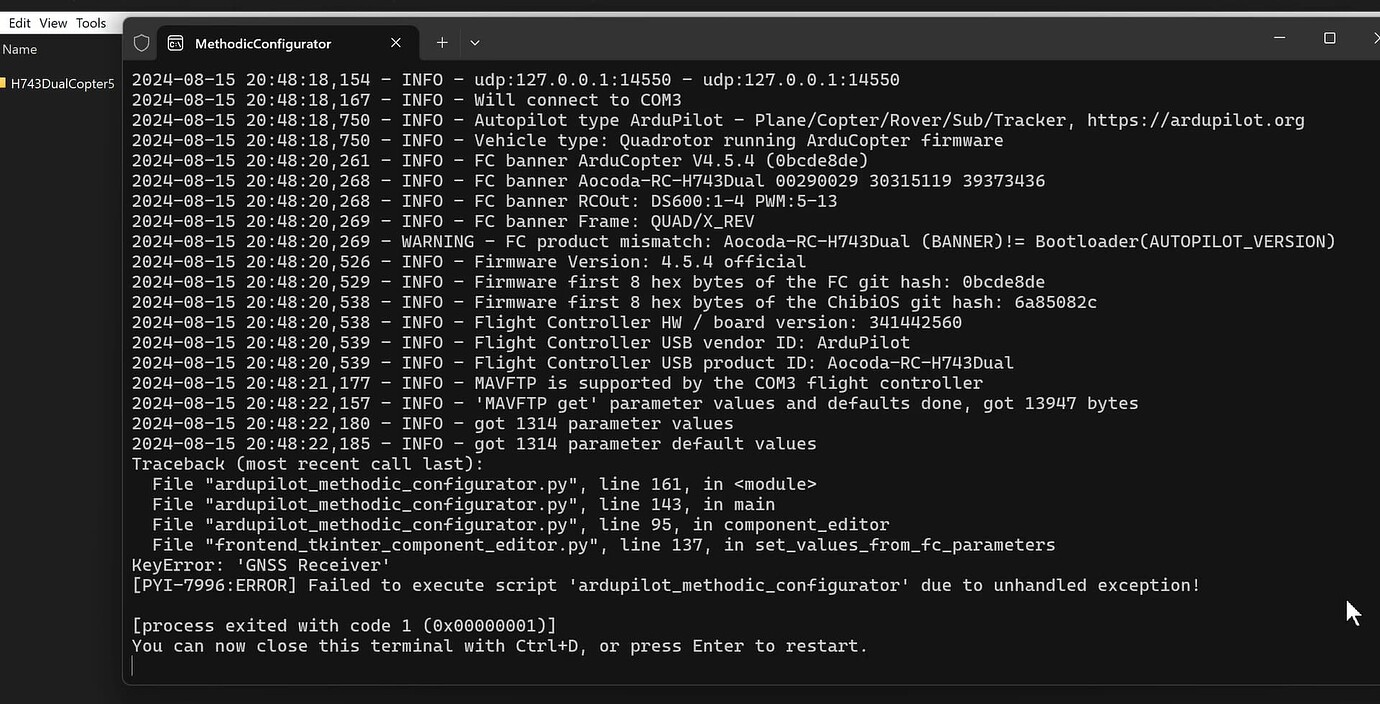This screenshot has height=704, width=1380.
Task: Click the maximize icon of the terminal window
Action: coord(1329,37)
